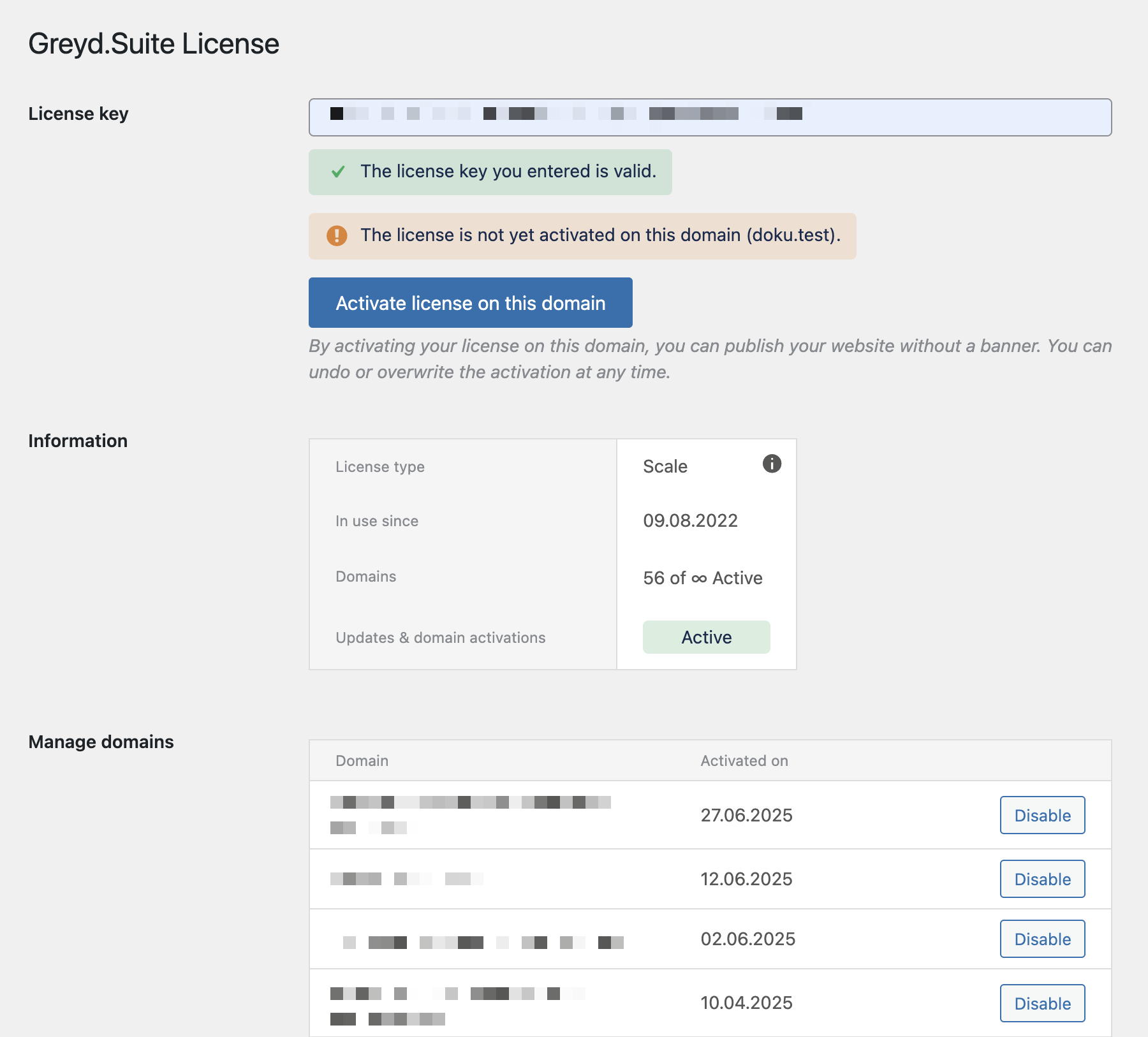This screenshot has width=1148, height=1037.
Task: Click the 'Domain' column header
Action: pyautogui.click(x=362, y=761)
